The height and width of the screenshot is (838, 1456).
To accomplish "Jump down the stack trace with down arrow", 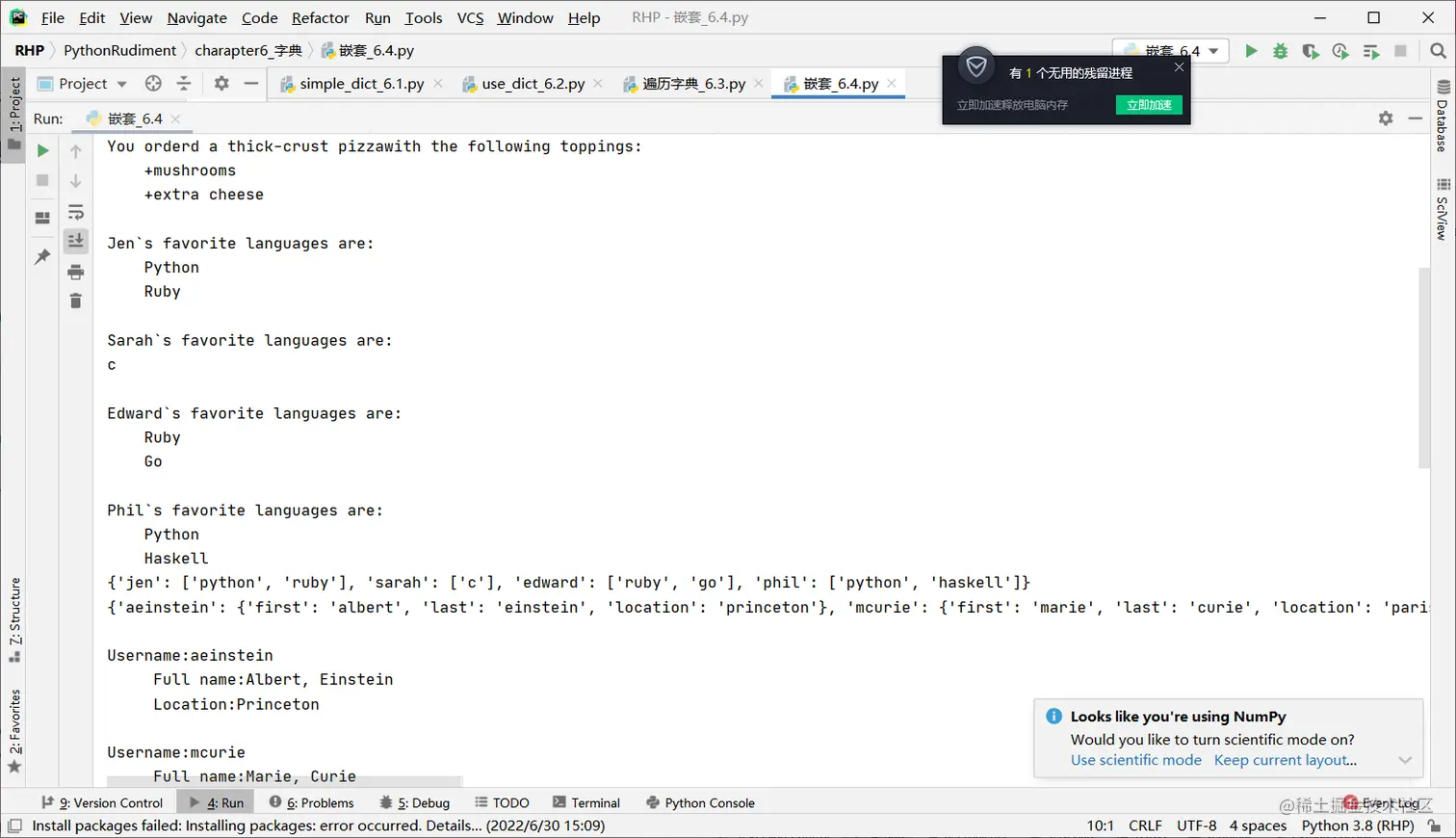I will (76, 181).
